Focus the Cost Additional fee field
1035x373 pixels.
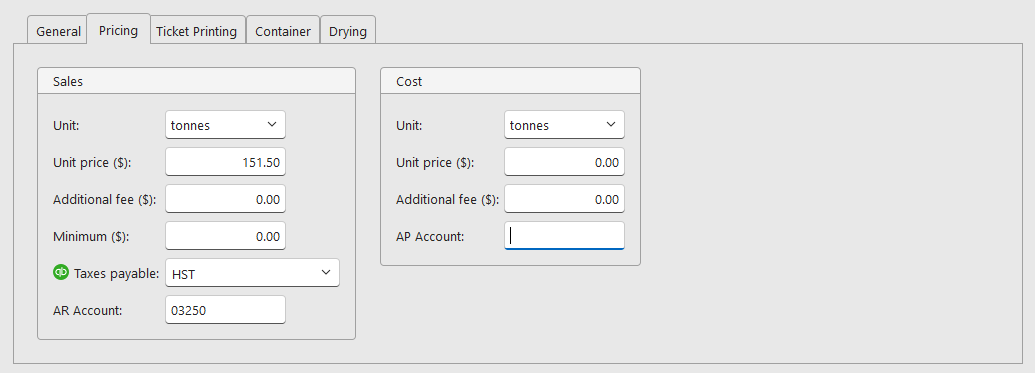(x=564, y=199)
